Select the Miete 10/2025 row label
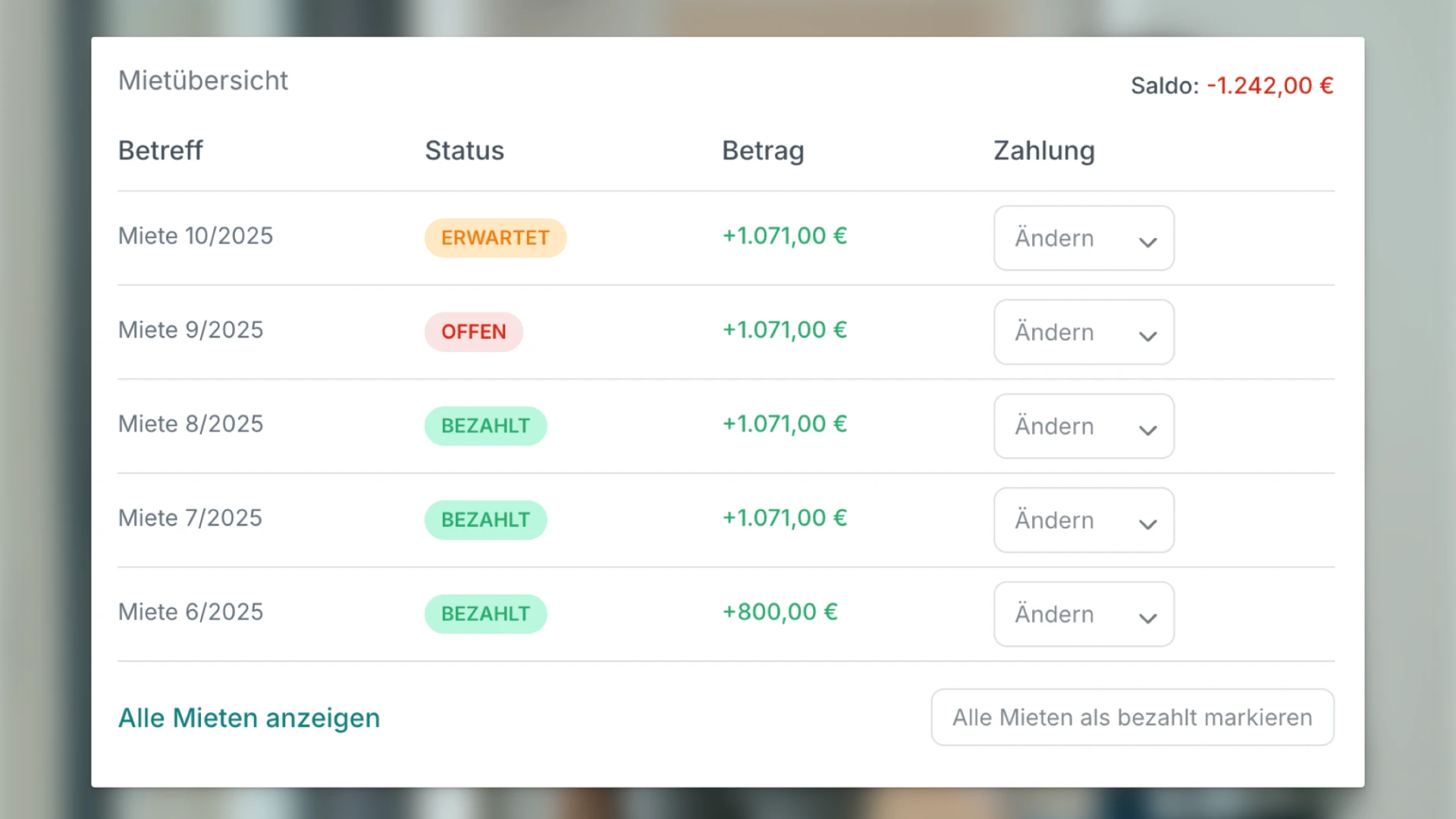 coord(195,236)
